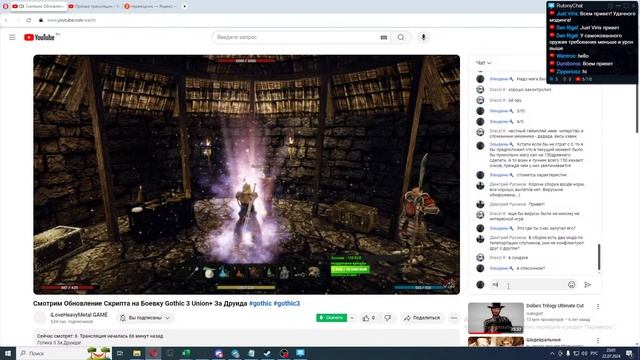Open the emoji picker in chat
The height and width of the screenshot is (360, 640).
pyautogui.click(x=571, y=284)
